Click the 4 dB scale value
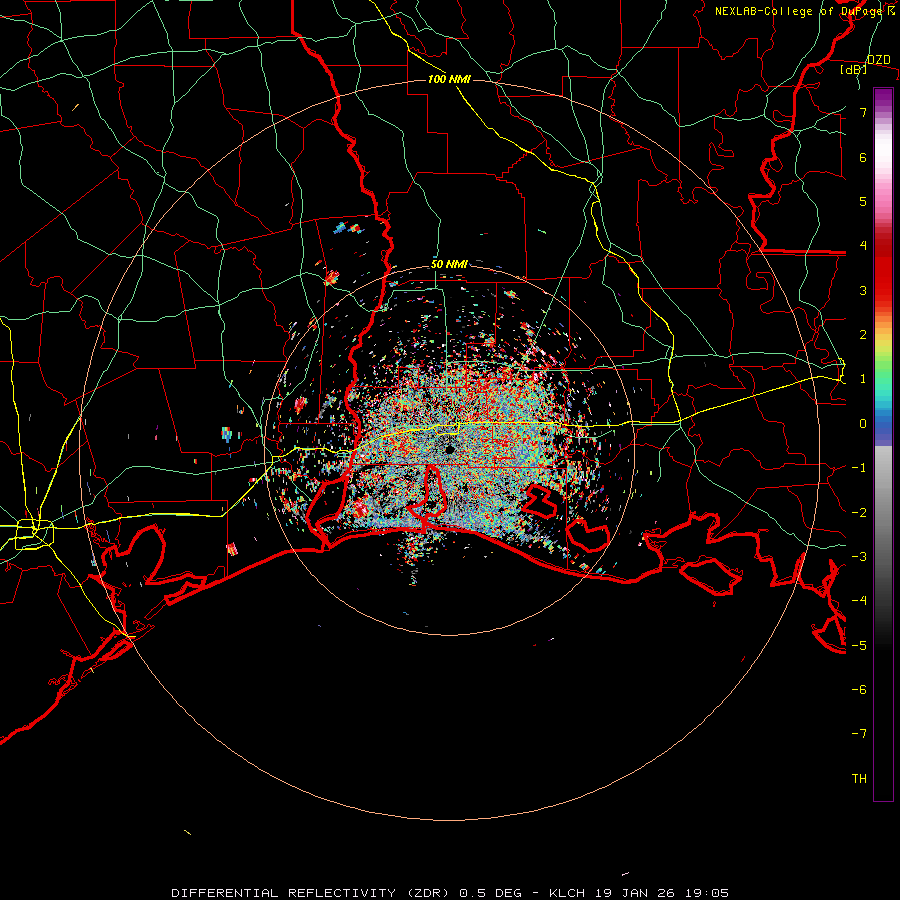 tap(863, 246)
